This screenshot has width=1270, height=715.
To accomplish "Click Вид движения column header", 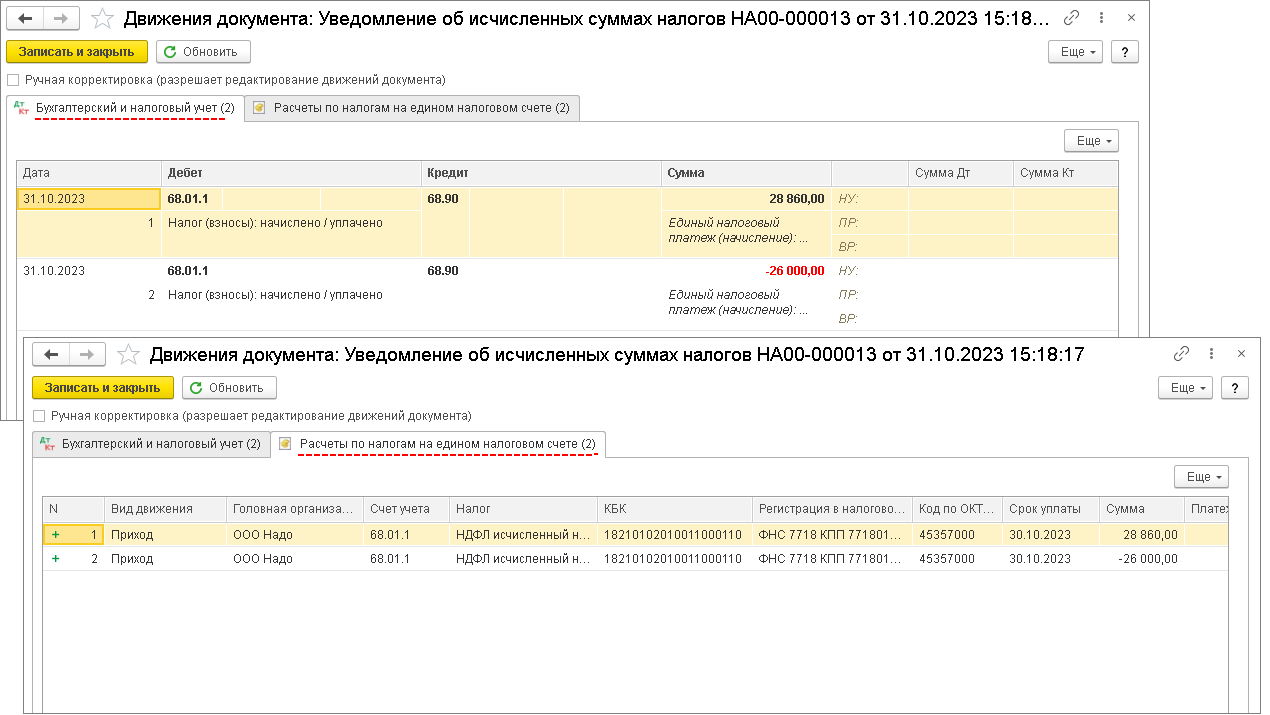I will [x=165, y=509].
